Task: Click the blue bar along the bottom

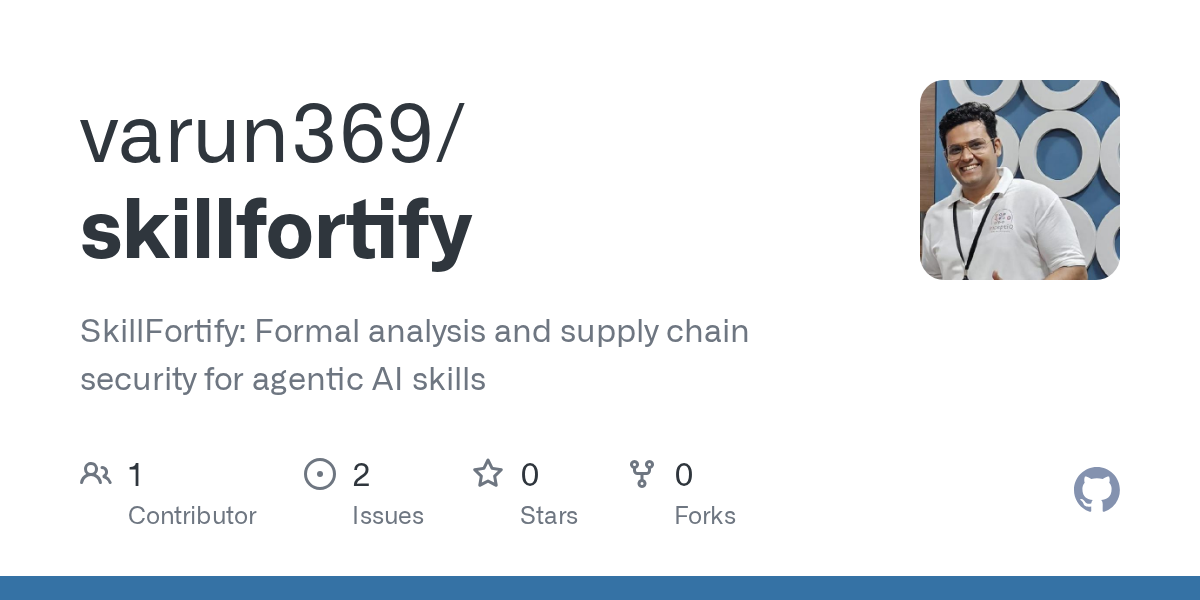Action: (600, 588)
